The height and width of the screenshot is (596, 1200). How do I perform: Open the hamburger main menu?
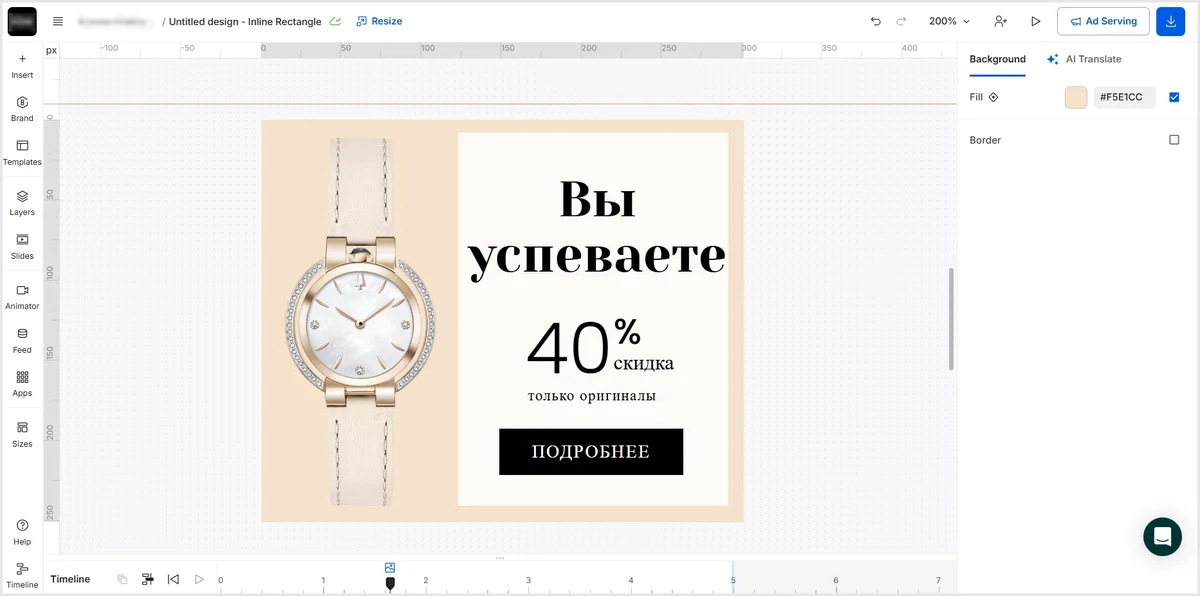pos(58,21)
